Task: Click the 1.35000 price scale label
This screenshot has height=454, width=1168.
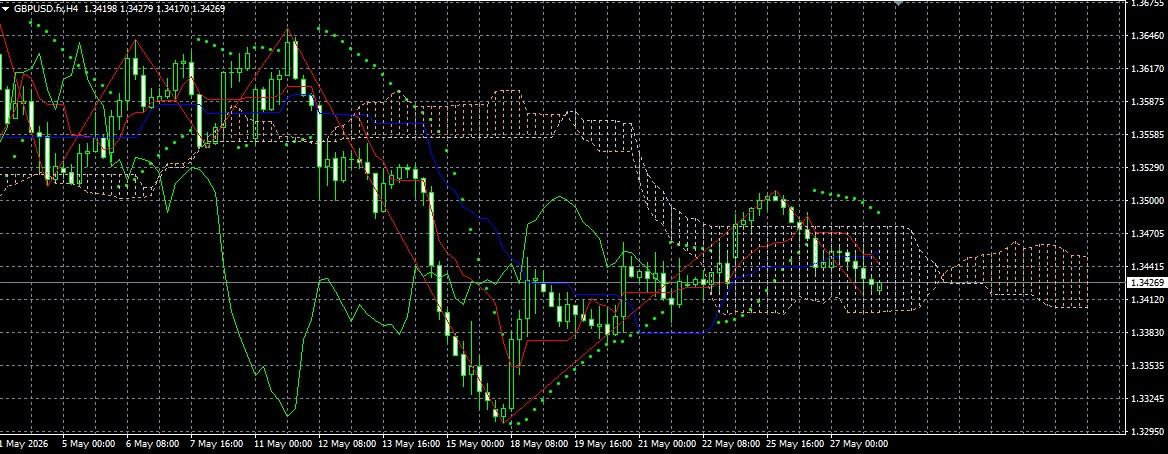Action: pos(1147,201)
